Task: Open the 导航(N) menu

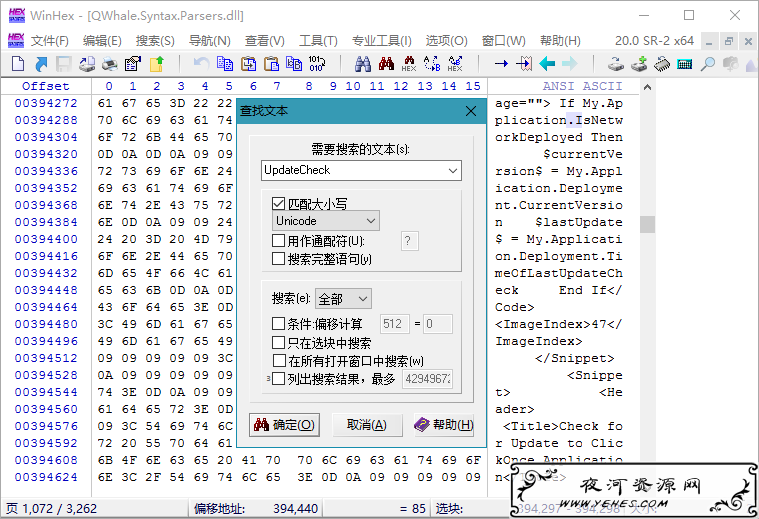Action: coord(209,41)
